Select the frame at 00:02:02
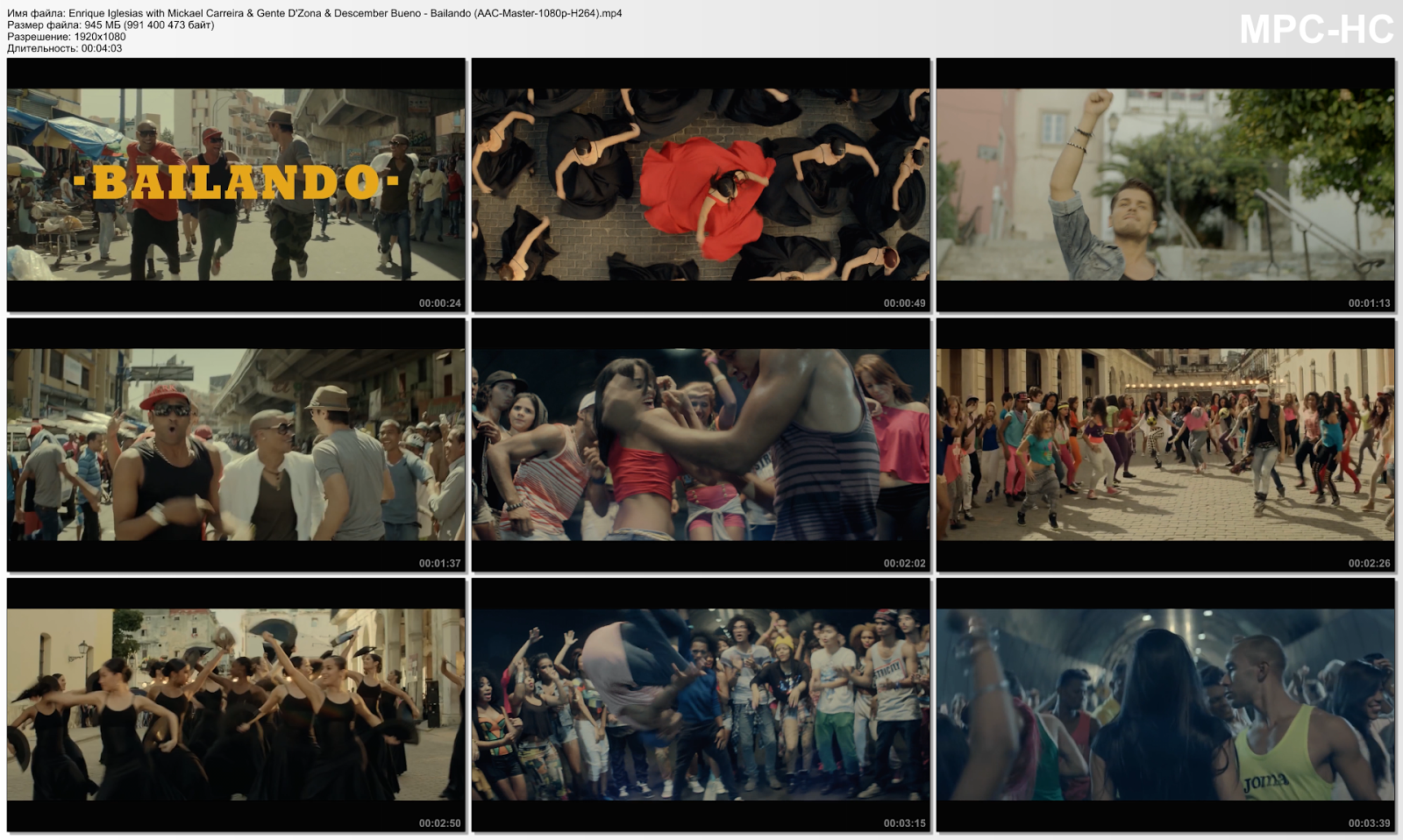 (x=701, y=445)
